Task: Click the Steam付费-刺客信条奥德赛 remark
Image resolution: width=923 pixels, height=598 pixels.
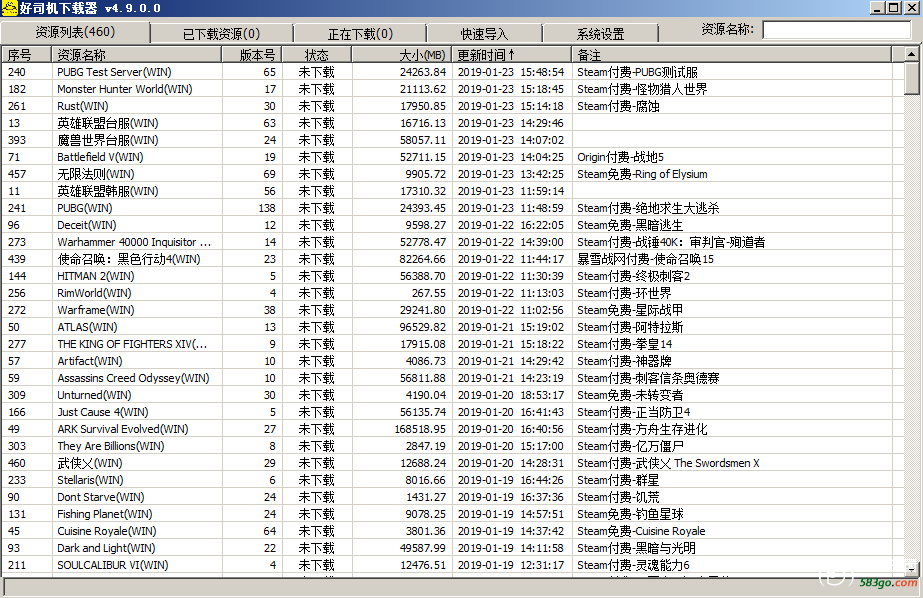Action: [648, 378]
